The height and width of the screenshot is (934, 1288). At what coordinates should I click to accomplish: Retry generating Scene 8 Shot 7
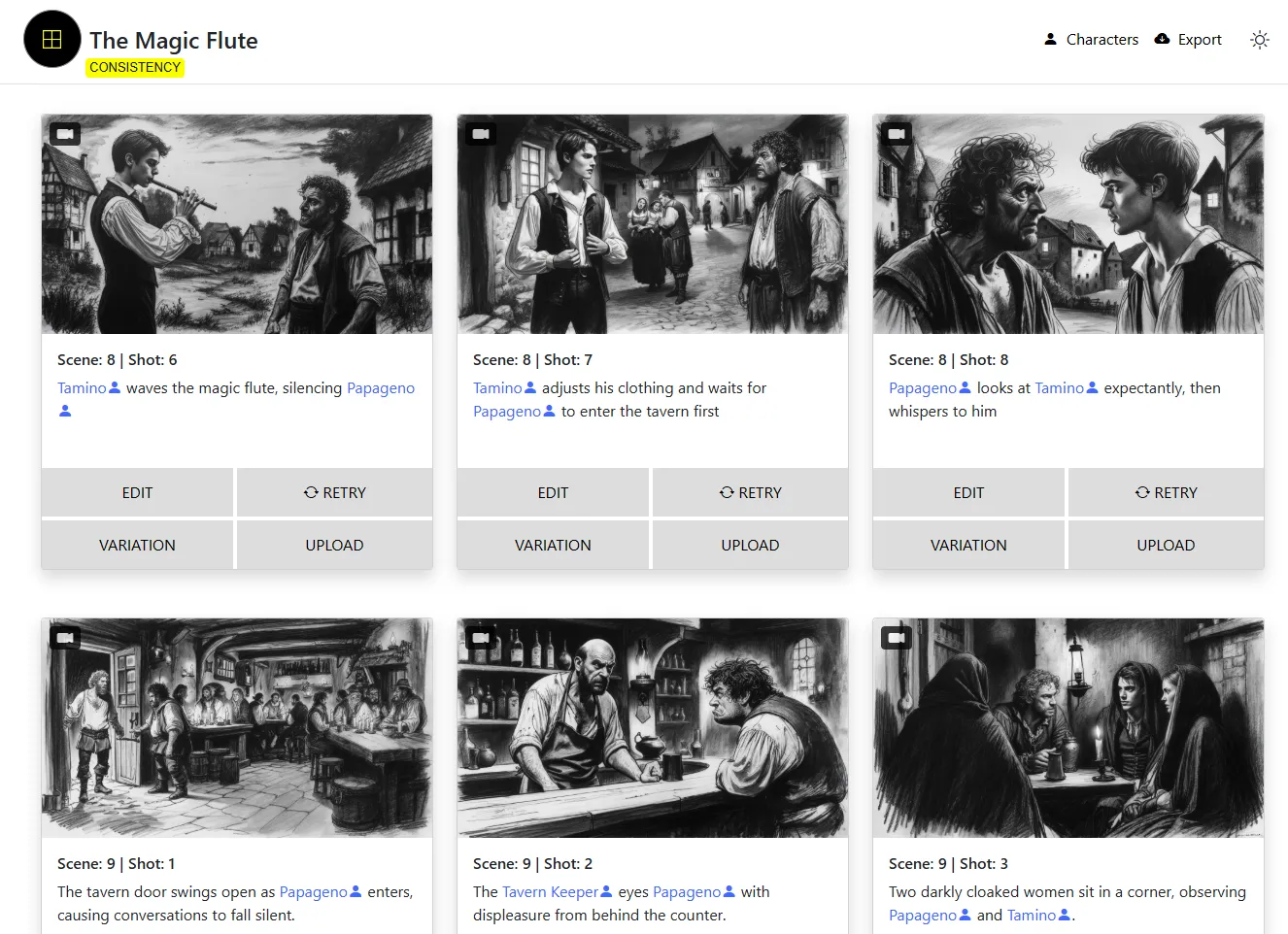(750, 493)
